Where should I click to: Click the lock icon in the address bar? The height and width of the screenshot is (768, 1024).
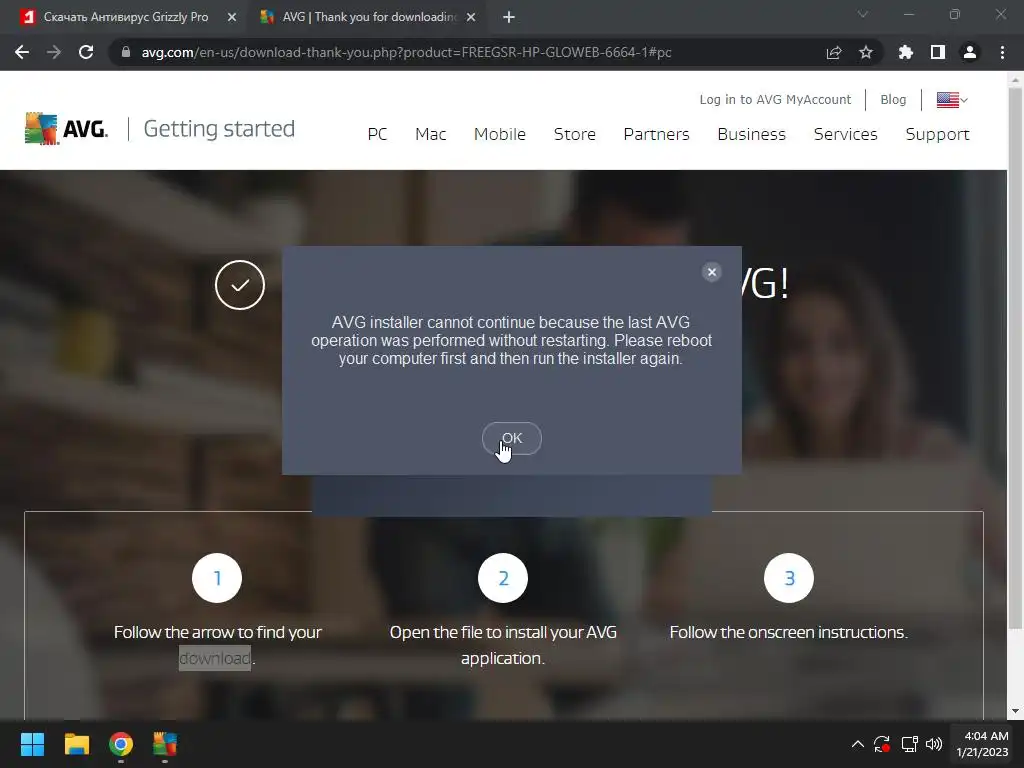pos(126,52)
